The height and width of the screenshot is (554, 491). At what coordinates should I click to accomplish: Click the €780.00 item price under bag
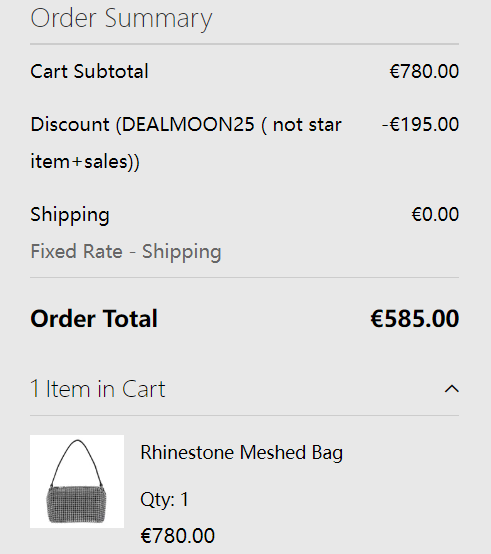click(178, 536)
